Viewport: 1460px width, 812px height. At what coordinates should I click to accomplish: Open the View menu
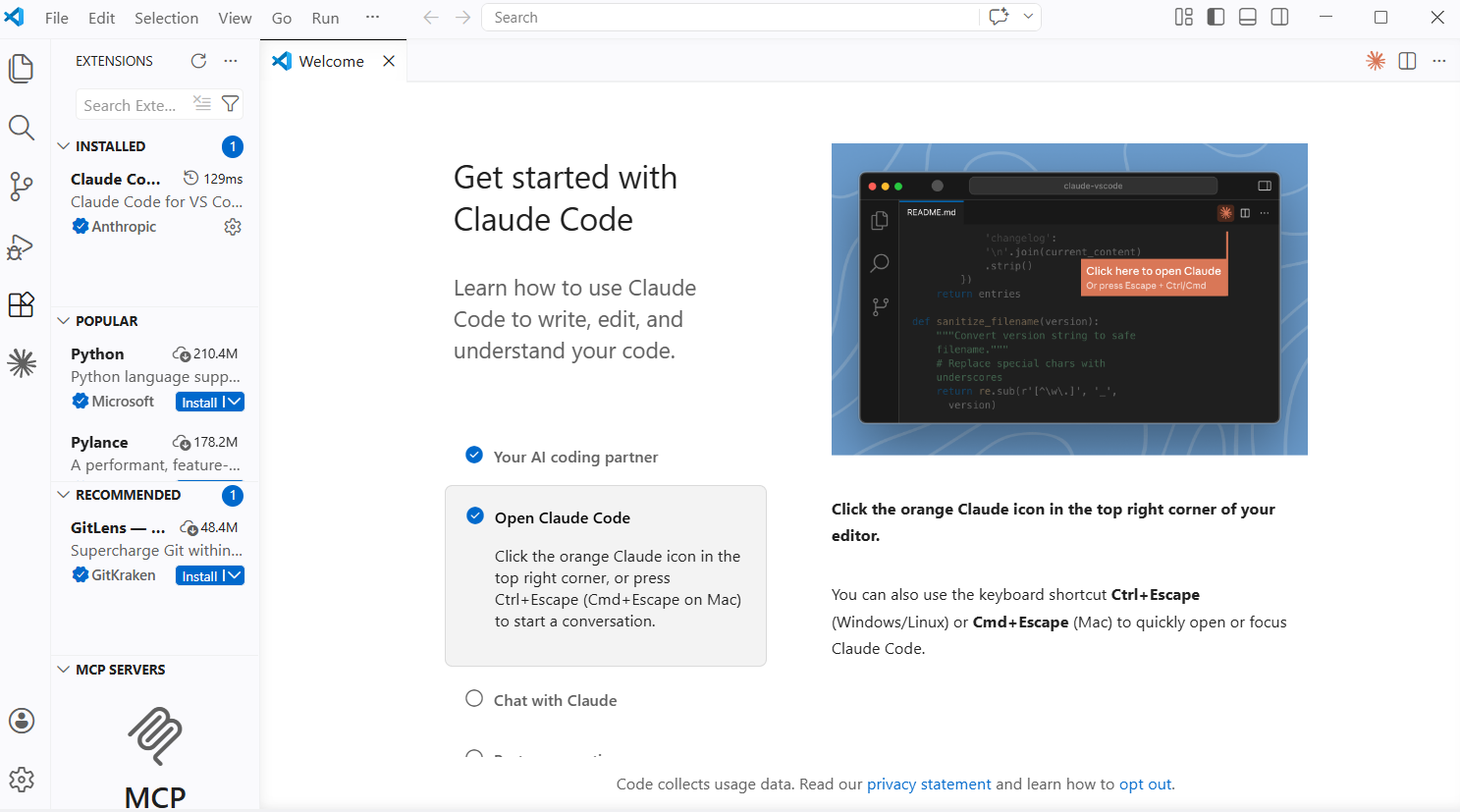235,17
